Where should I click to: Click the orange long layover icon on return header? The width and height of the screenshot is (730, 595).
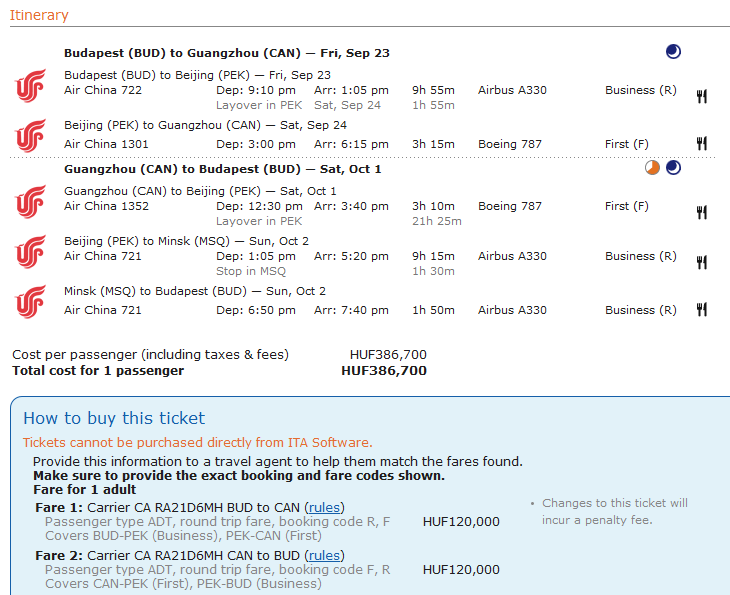click(652, 168)
